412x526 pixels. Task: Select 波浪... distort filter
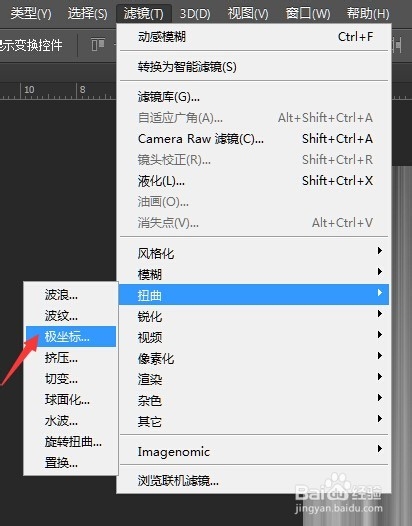click(x=71, y=295)
